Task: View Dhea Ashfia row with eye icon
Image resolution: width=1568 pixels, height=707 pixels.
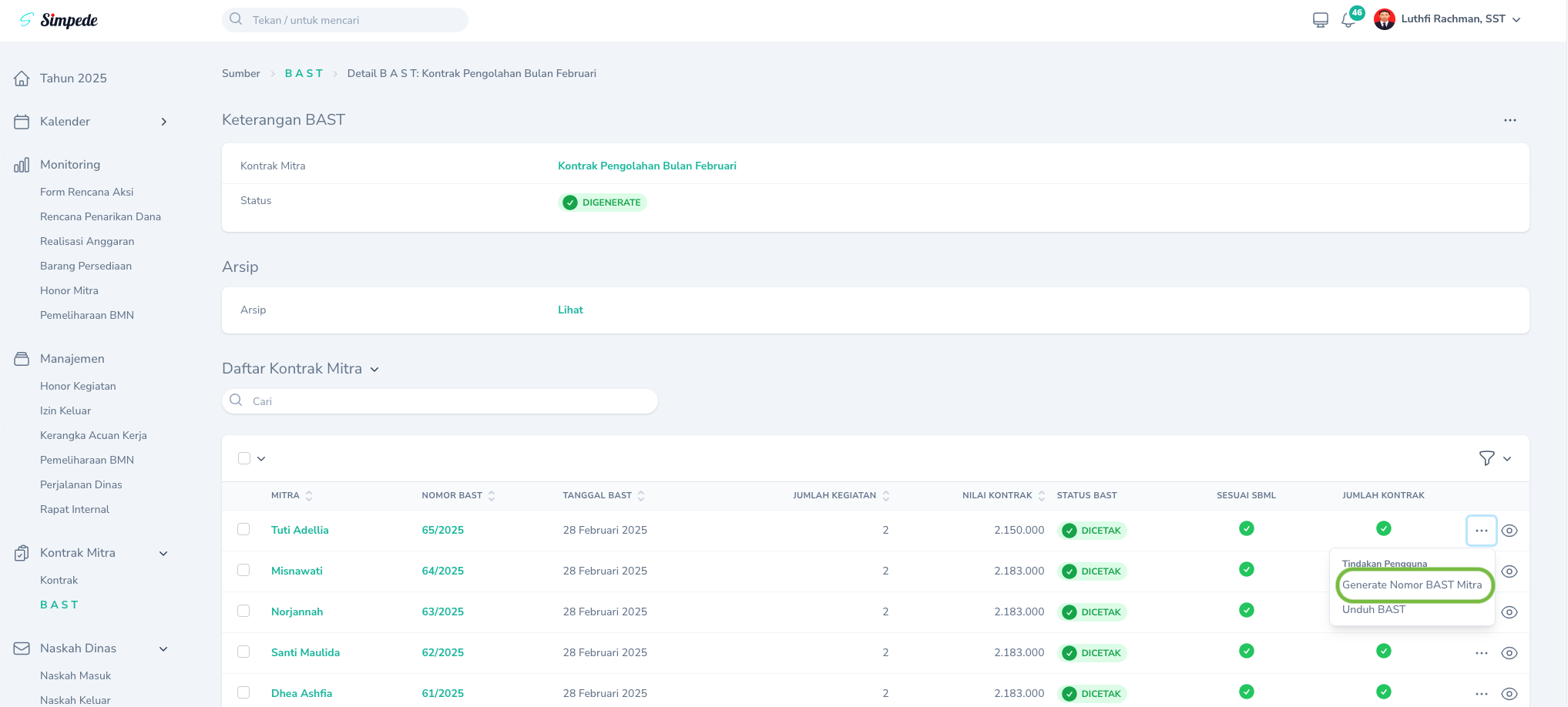Action: click(x=1509, y=694)
